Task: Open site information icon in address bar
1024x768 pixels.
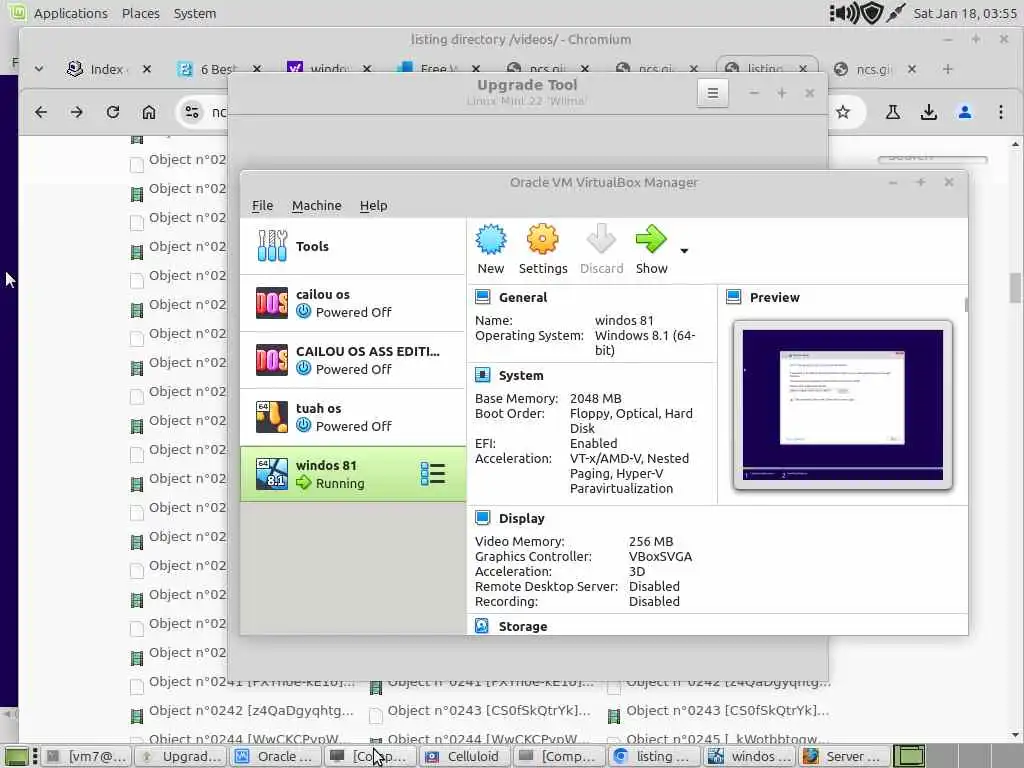Action: [191, 112]
